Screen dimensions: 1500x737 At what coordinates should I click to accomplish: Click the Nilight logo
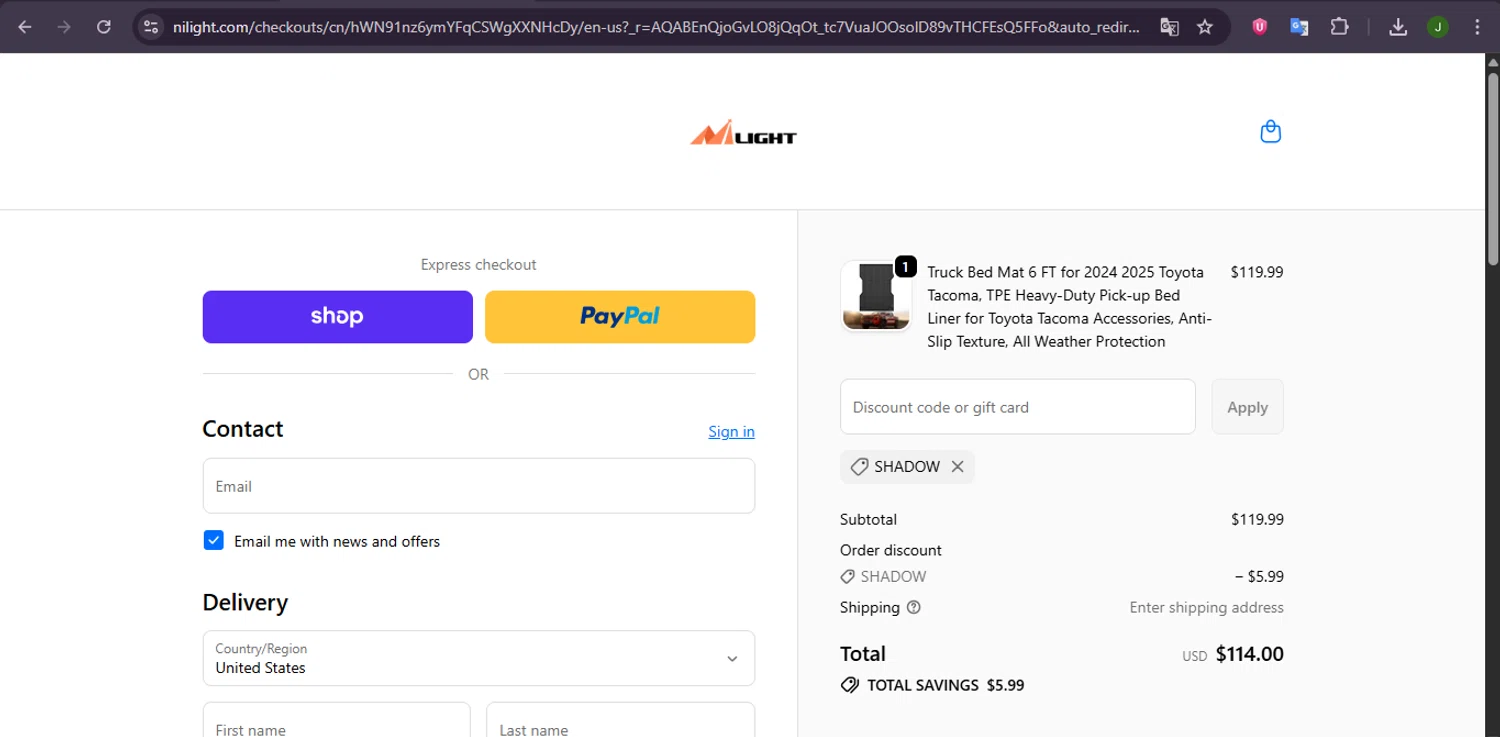(743, 134)
